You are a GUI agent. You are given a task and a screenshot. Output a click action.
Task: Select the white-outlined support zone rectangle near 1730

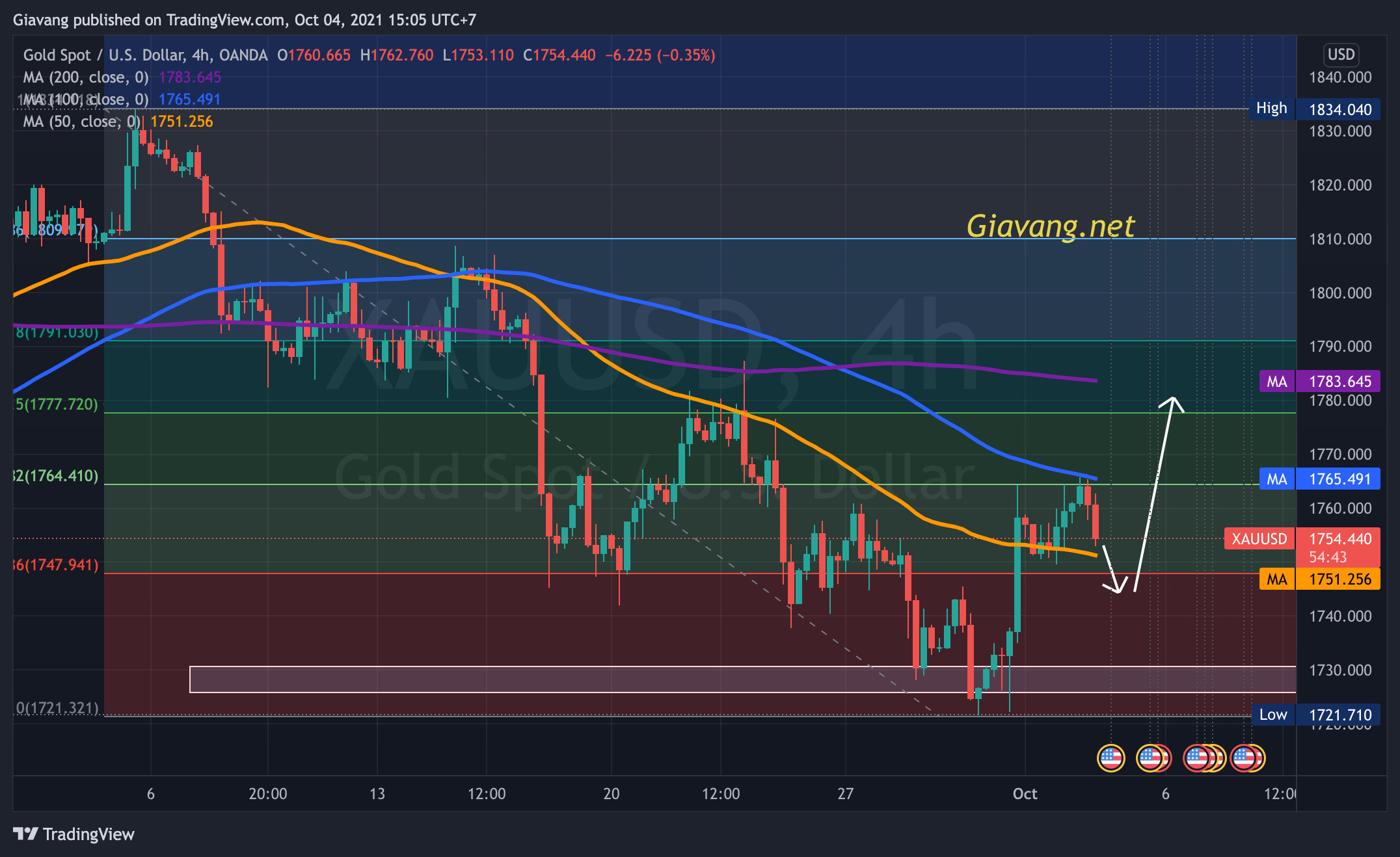click(x=742, y=679)
